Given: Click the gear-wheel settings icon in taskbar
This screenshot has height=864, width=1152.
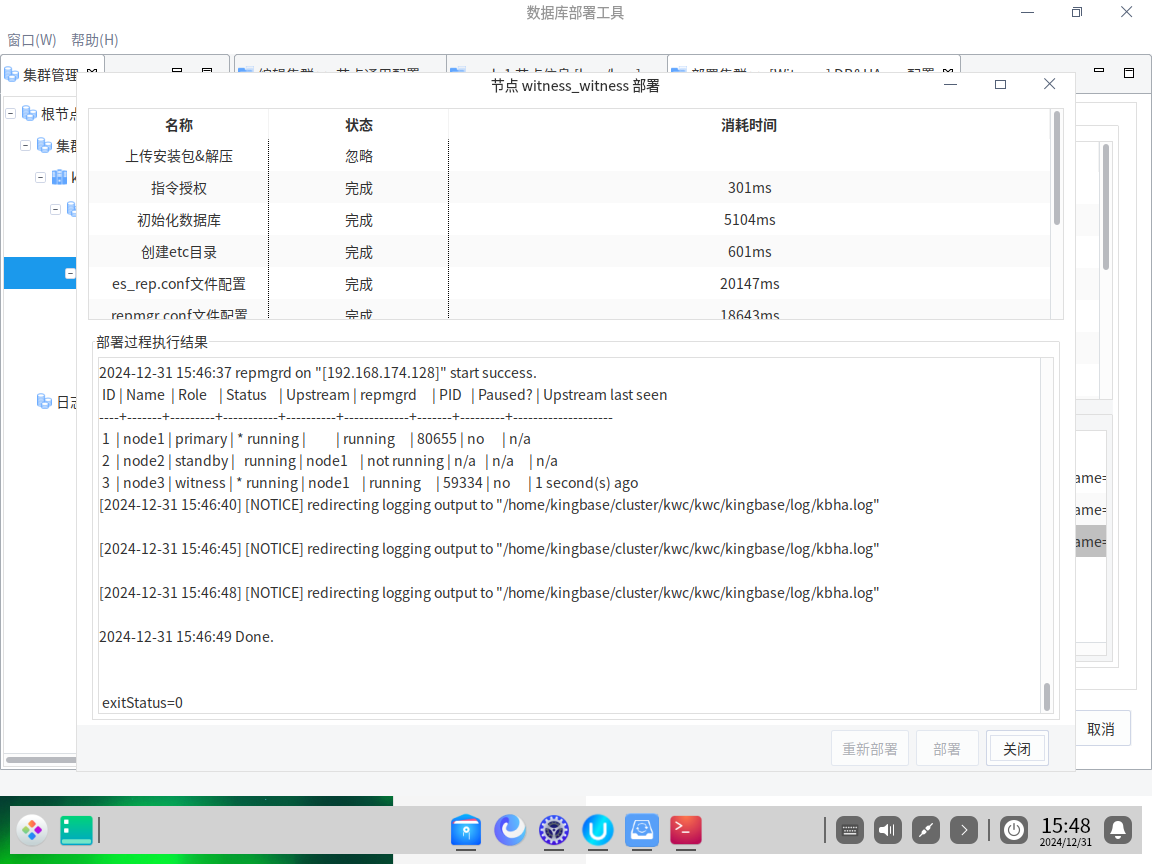Looking at the screenshot, I should (x=554, y=829).
